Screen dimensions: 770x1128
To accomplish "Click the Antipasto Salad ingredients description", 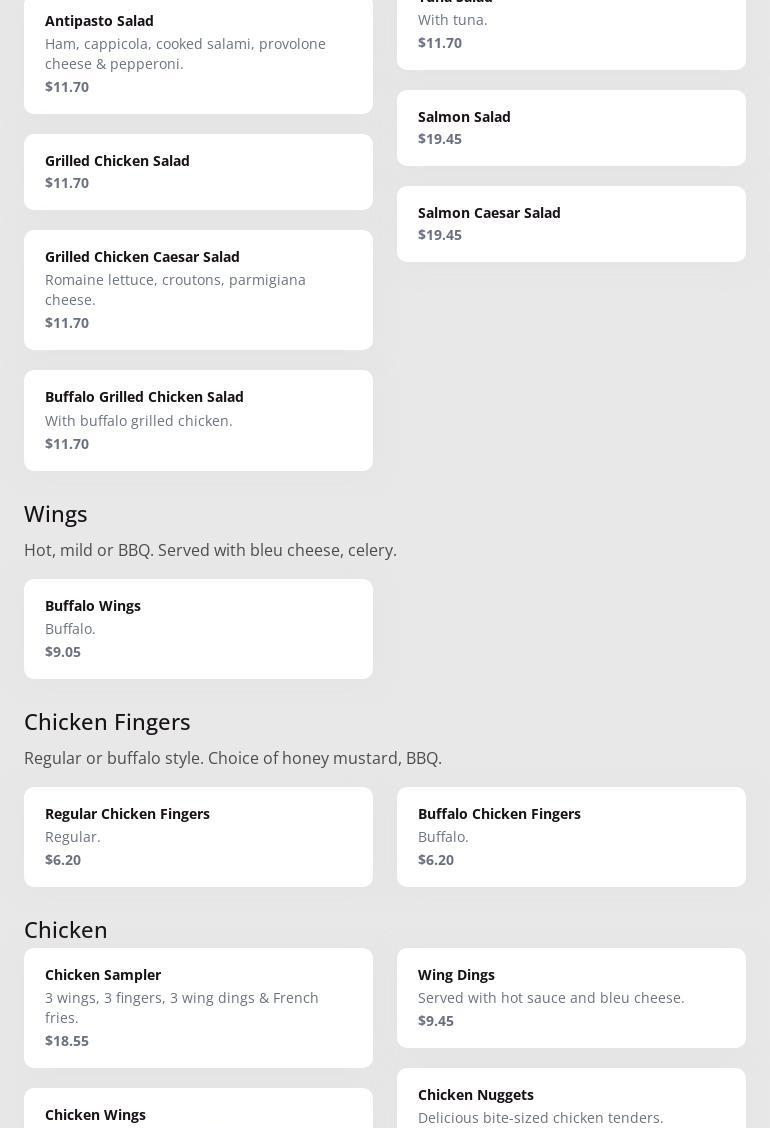I will [185, 54].
